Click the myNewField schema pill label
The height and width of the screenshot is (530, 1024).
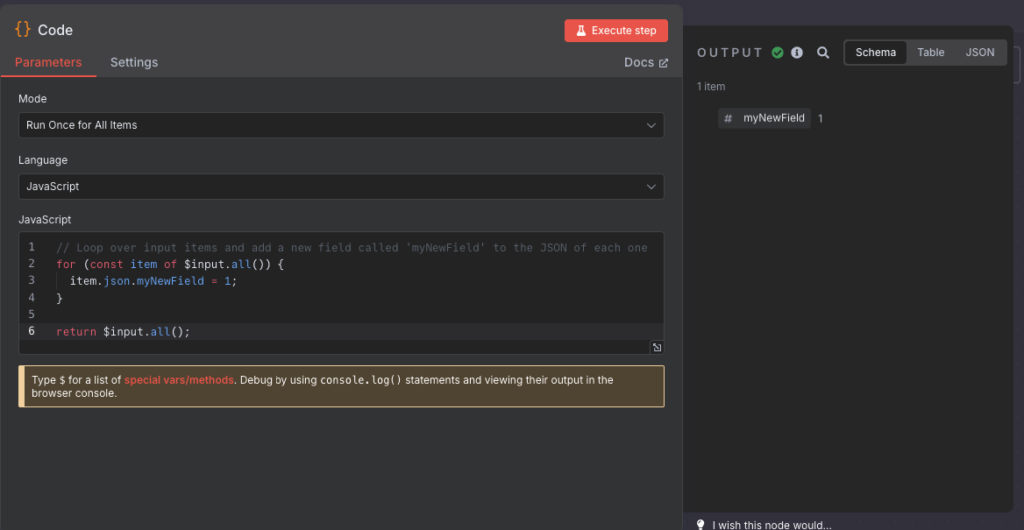[x=773, y=118]
